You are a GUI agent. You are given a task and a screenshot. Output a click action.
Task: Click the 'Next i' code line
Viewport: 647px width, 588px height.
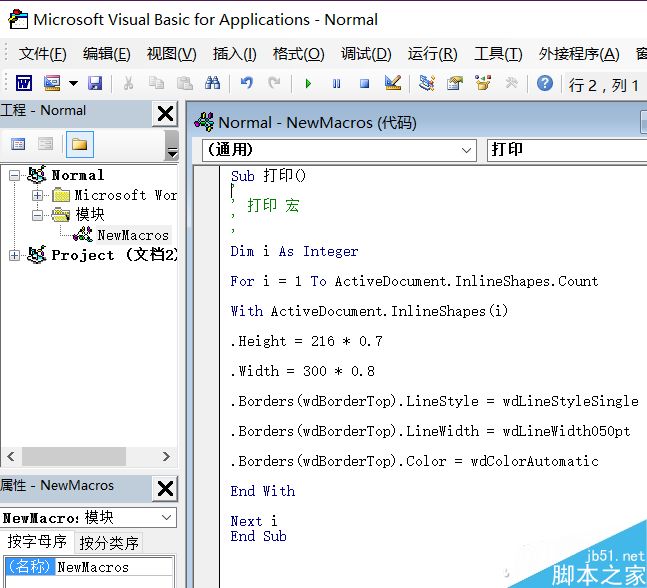[254, 521]
